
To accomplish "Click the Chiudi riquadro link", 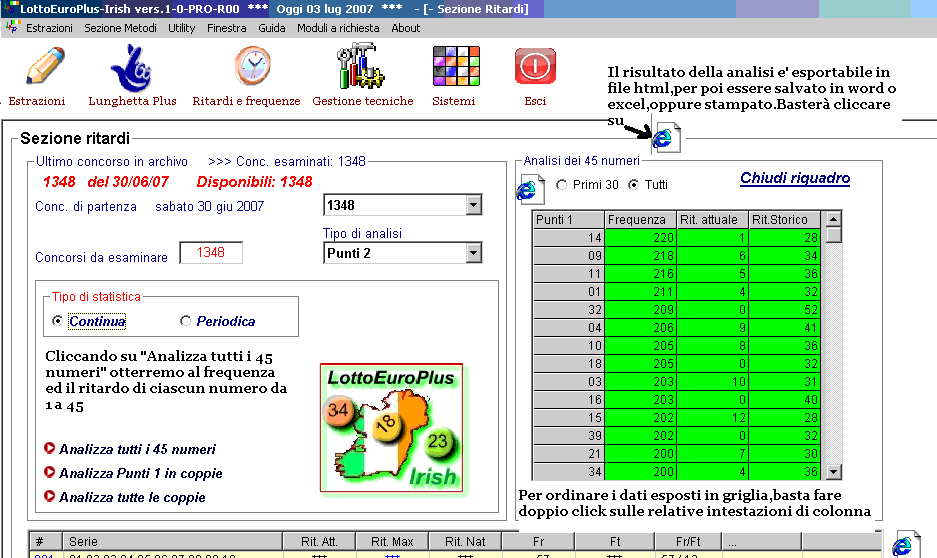I will (x=795, y=178).
